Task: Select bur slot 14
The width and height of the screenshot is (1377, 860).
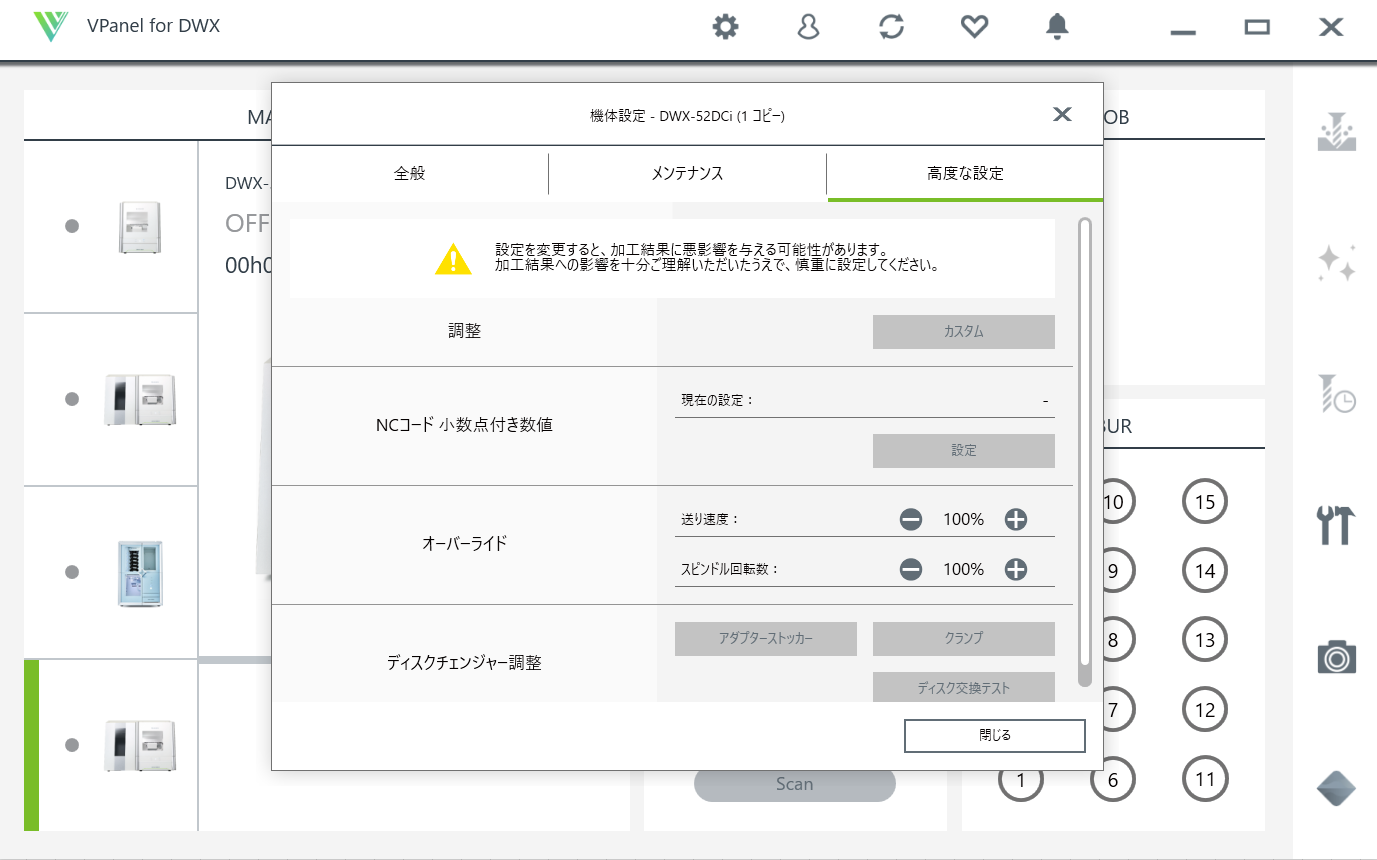Action: pyautogui.click(x=1205, y=571)
